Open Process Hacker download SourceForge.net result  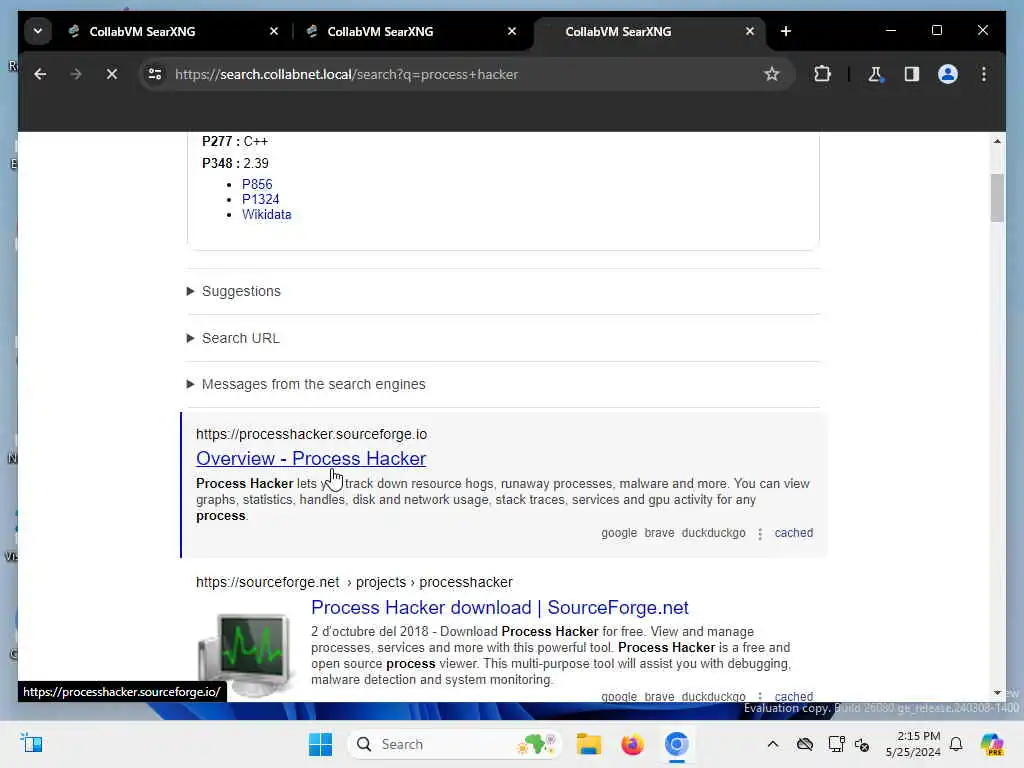[500, 607]
